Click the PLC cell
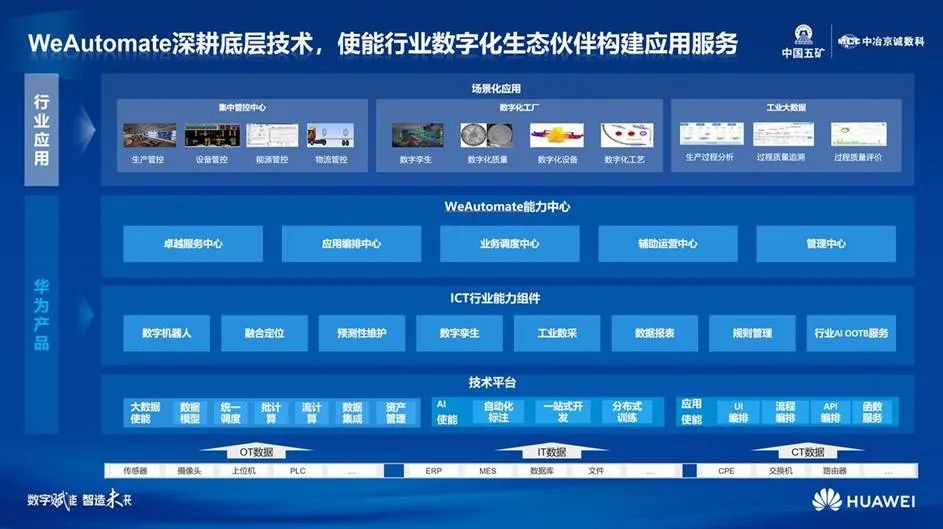Viewport: 943px width, 529px height. pos(298,471)
